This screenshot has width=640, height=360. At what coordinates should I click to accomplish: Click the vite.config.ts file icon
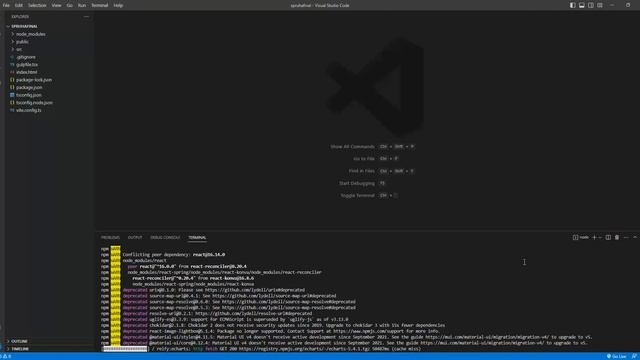point(12,110)
